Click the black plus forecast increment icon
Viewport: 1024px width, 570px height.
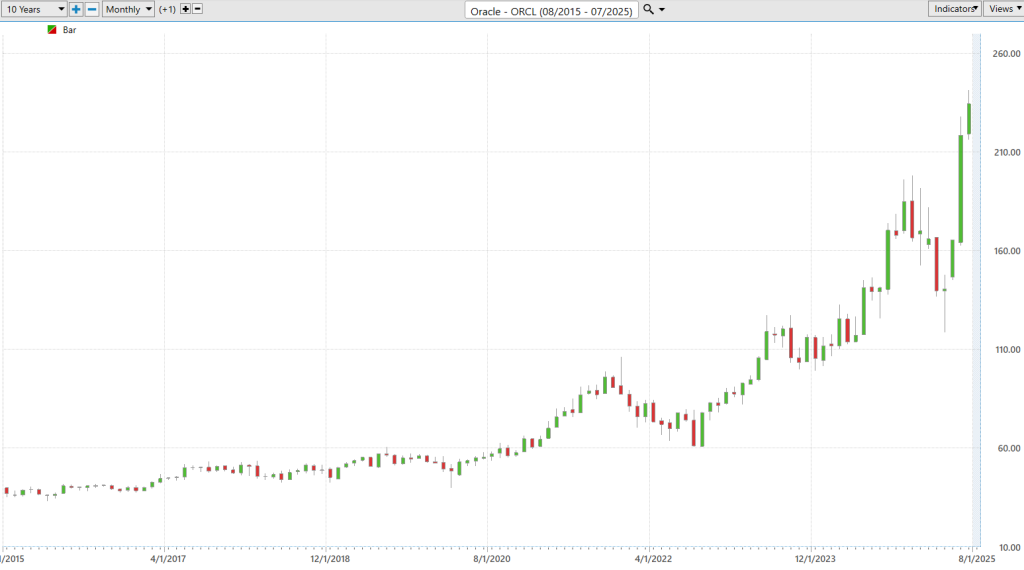click(185, 9)
